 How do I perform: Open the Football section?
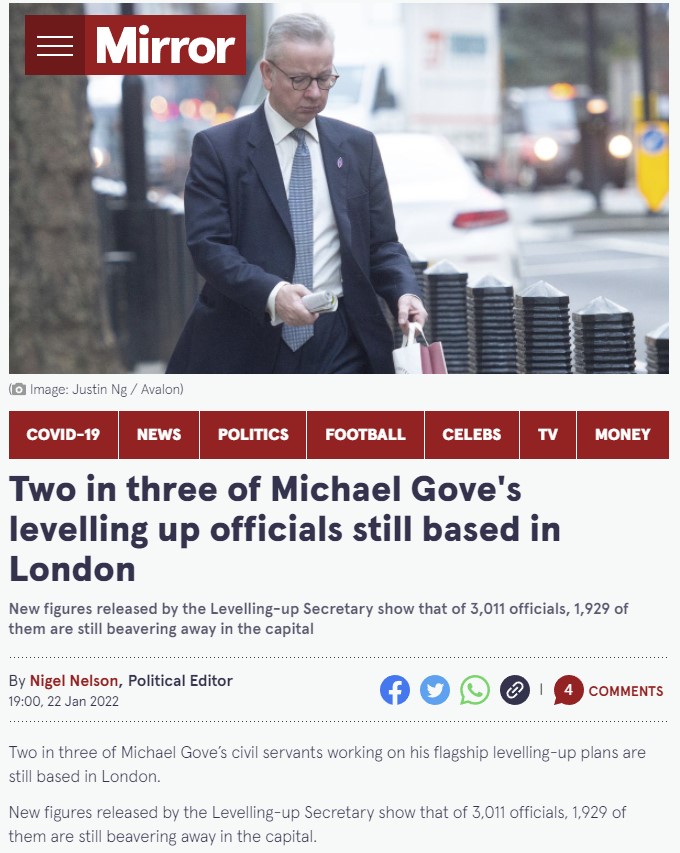(x=366, y=435)
